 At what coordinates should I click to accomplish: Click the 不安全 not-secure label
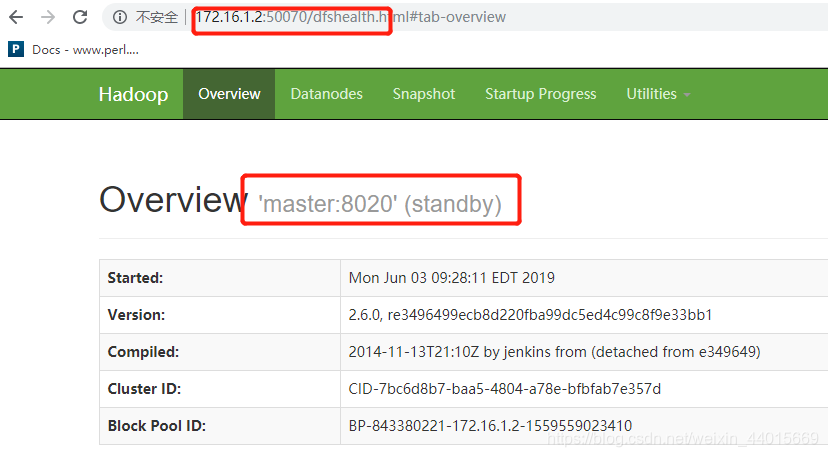[x=156, y=17]
